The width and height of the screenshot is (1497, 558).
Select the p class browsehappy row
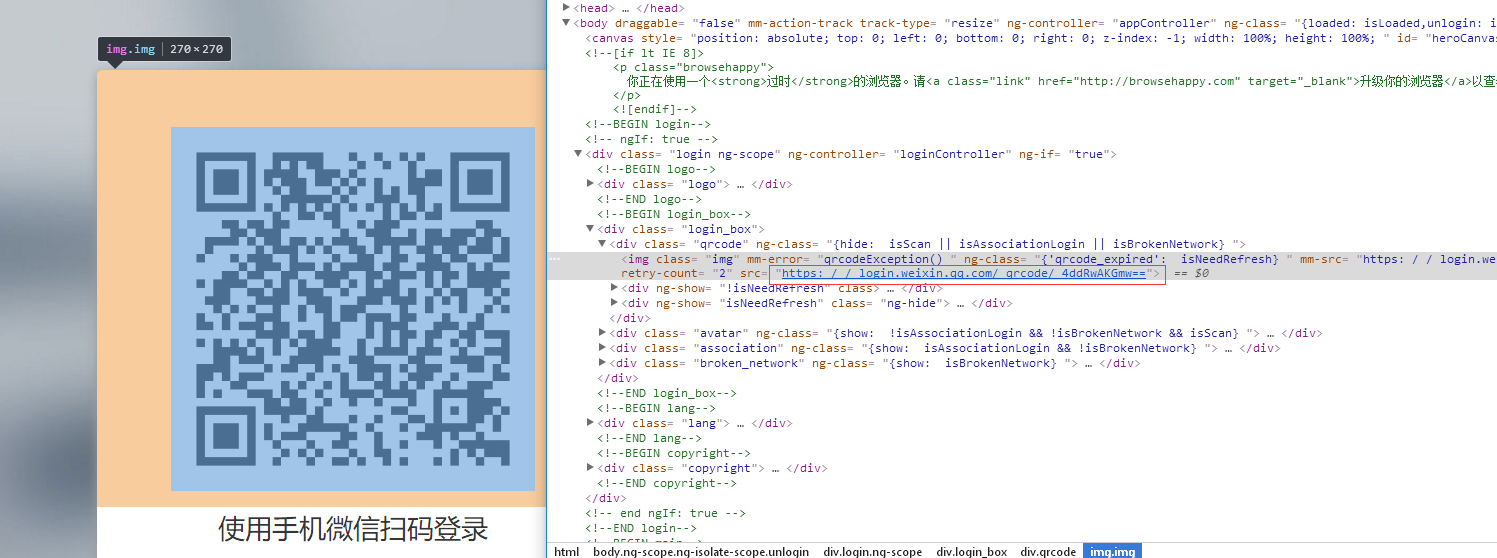(694, 68)
